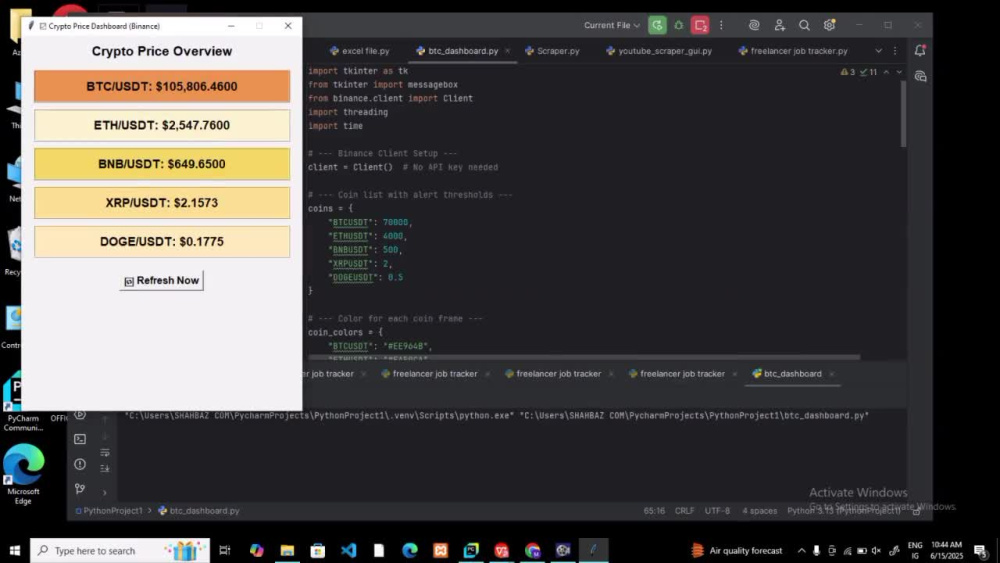Open the Microsoft Edge desktop shortcut

click(x=24, y=474)
